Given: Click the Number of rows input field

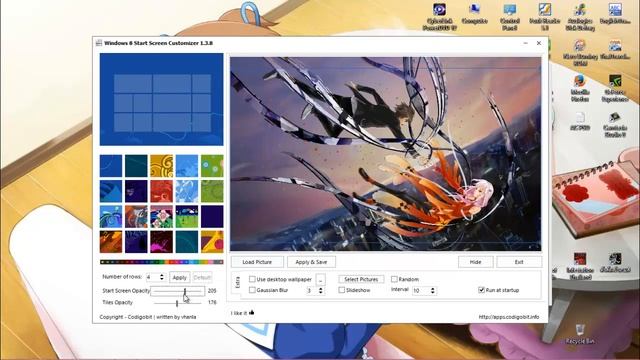Looking at the screenshot, I should 152,277.
